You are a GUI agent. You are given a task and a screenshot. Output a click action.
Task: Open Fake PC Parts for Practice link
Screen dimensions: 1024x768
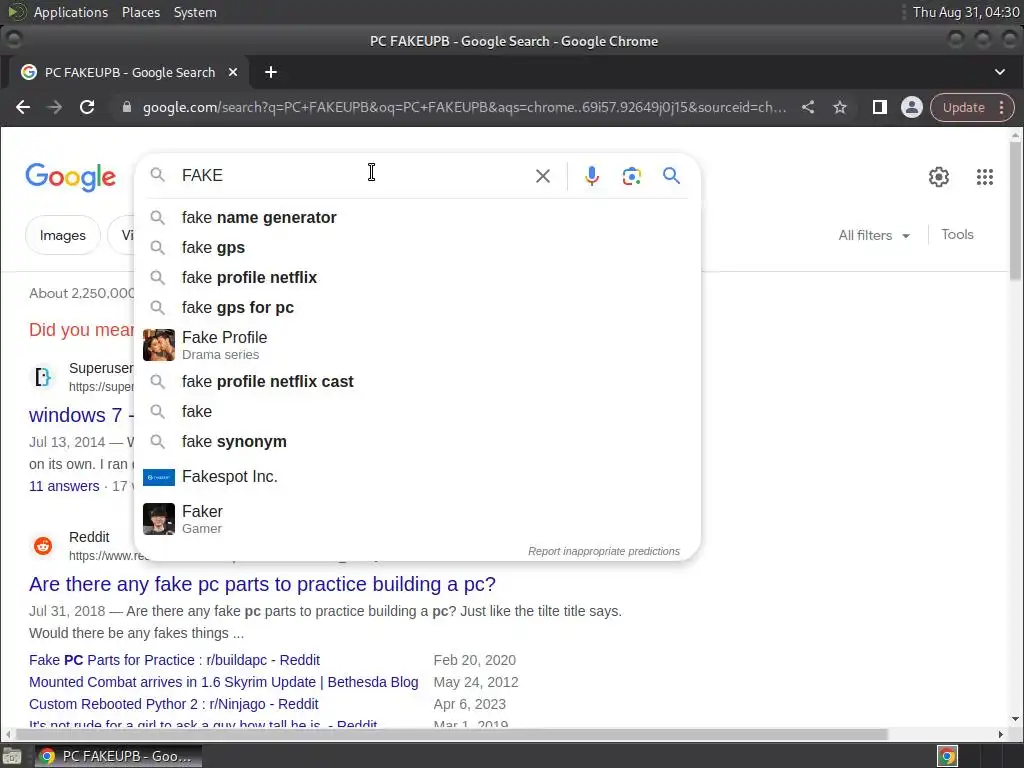(174, 660)
